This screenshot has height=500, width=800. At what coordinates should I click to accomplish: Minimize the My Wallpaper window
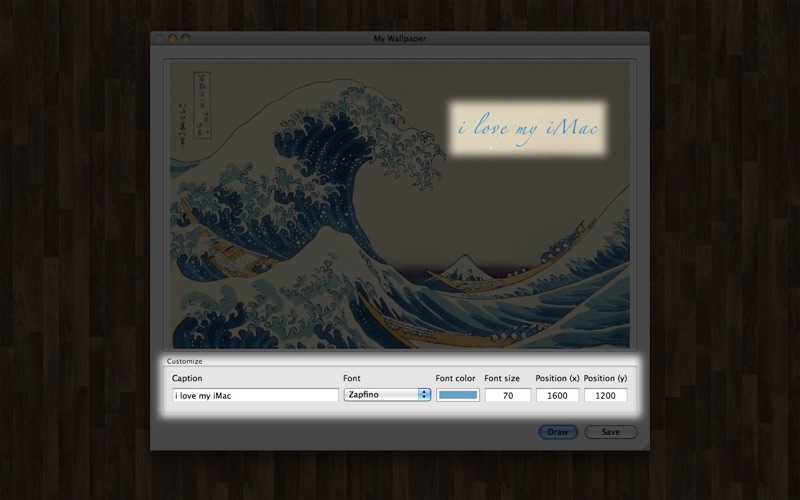(172, 38)
